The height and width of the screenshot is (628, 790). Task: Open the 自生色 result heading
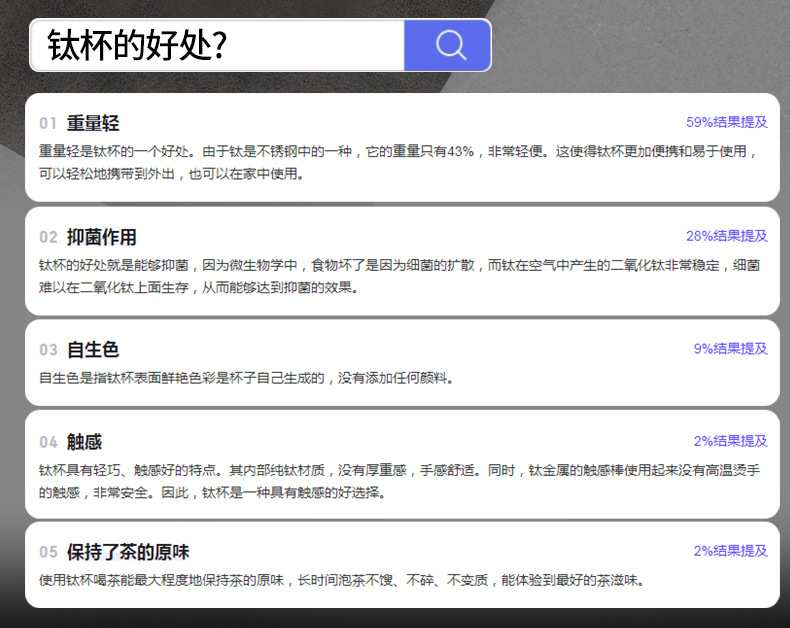(x=93, y=350)
